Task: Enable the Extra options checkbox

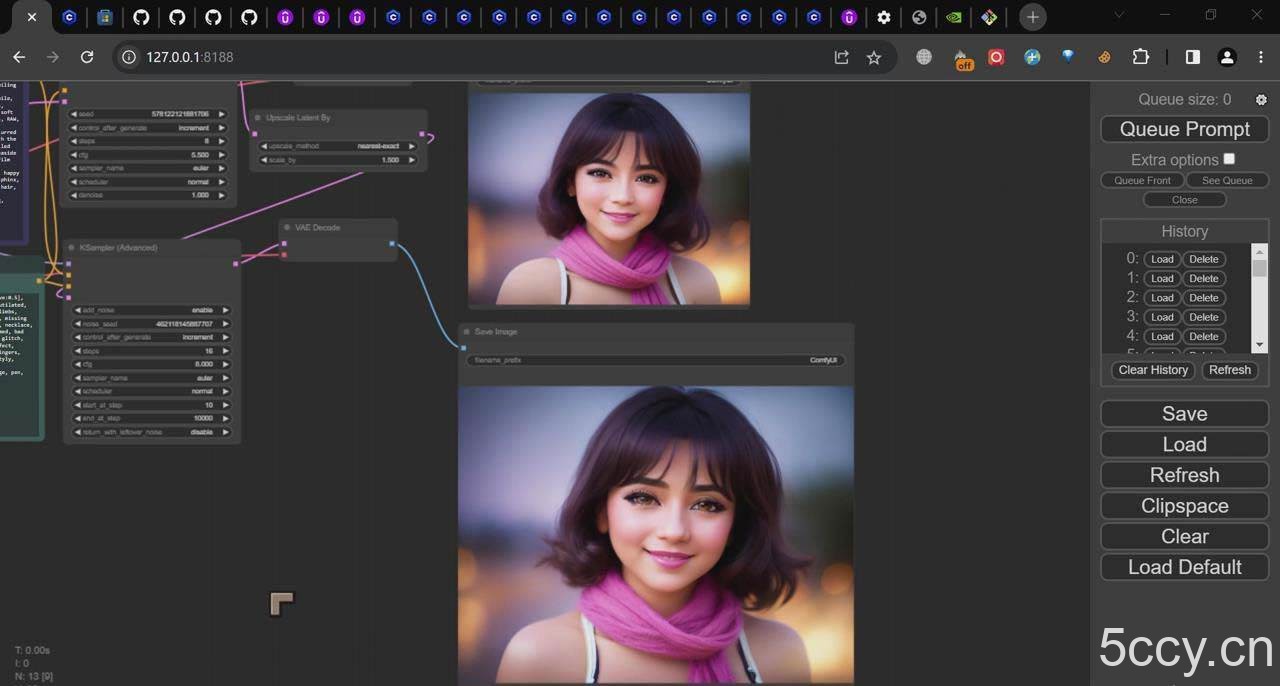Action: click(x=1229, y=159)
